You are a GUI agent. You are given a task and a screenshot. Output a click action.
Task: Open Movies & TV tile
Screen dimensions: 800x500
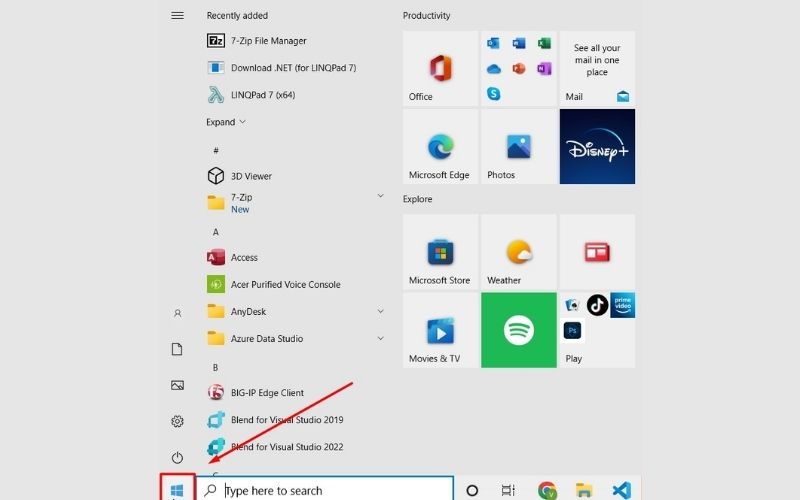[440, 330]
